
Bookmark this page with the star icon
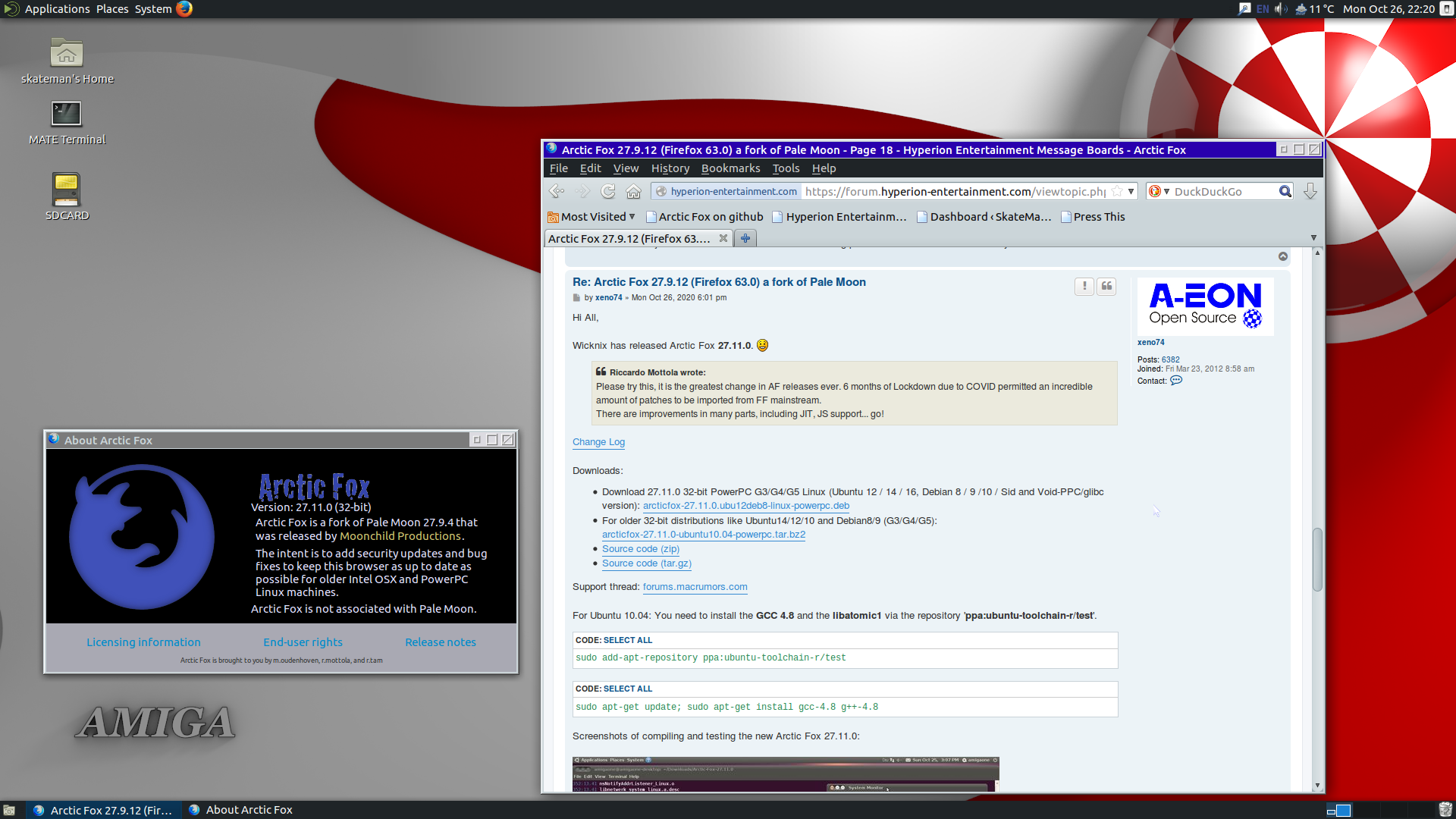click(1117, 192)
